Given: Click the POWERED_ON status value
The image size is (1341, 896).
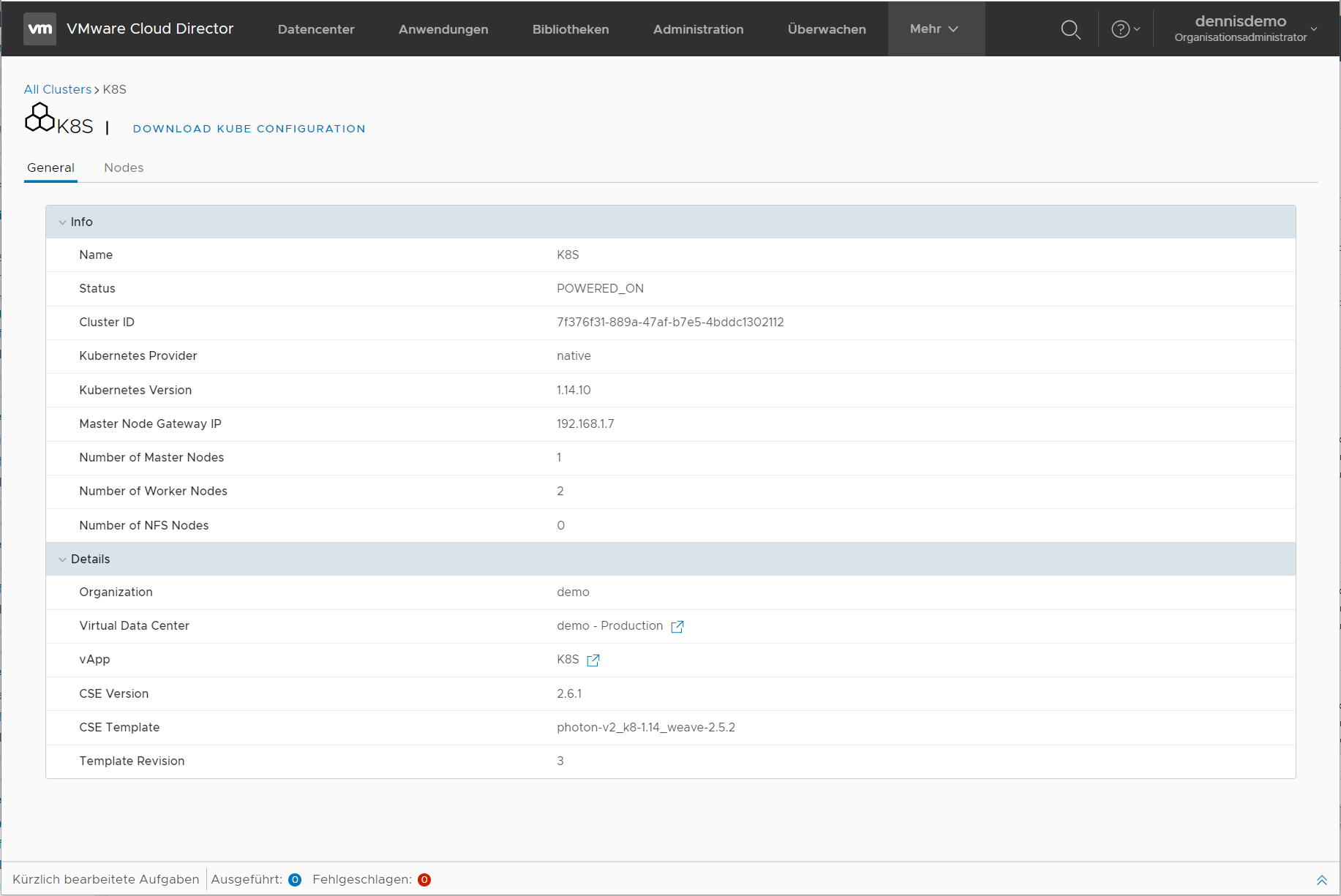Looking at the screenshot, I should pos(601,289).
